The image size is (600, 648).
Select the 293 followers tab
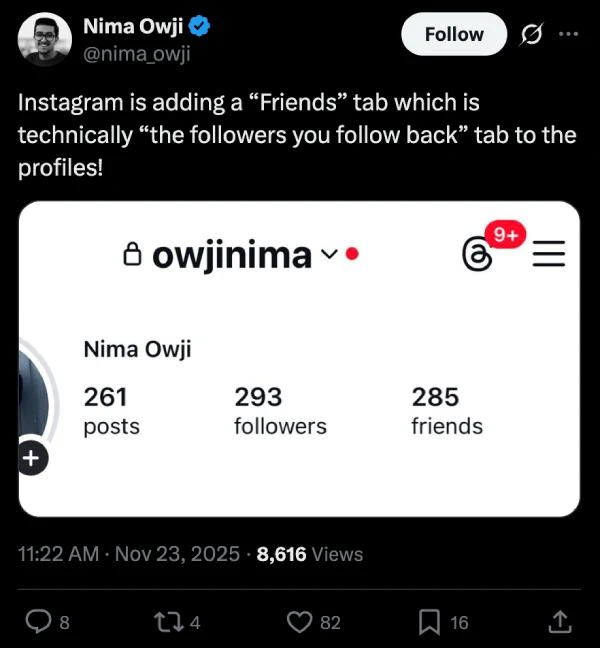(280, 411)
